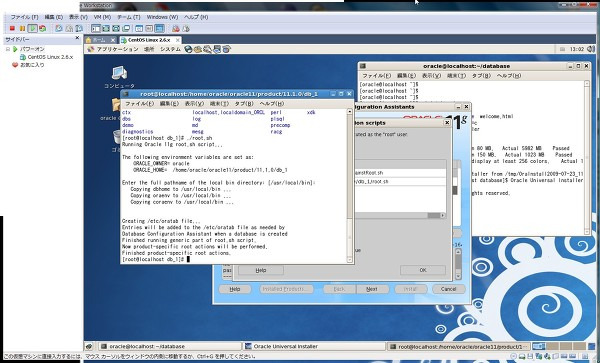Click OK in configuration scripts dialog
This screenshot has height=363, width=600.
point(423,270)
